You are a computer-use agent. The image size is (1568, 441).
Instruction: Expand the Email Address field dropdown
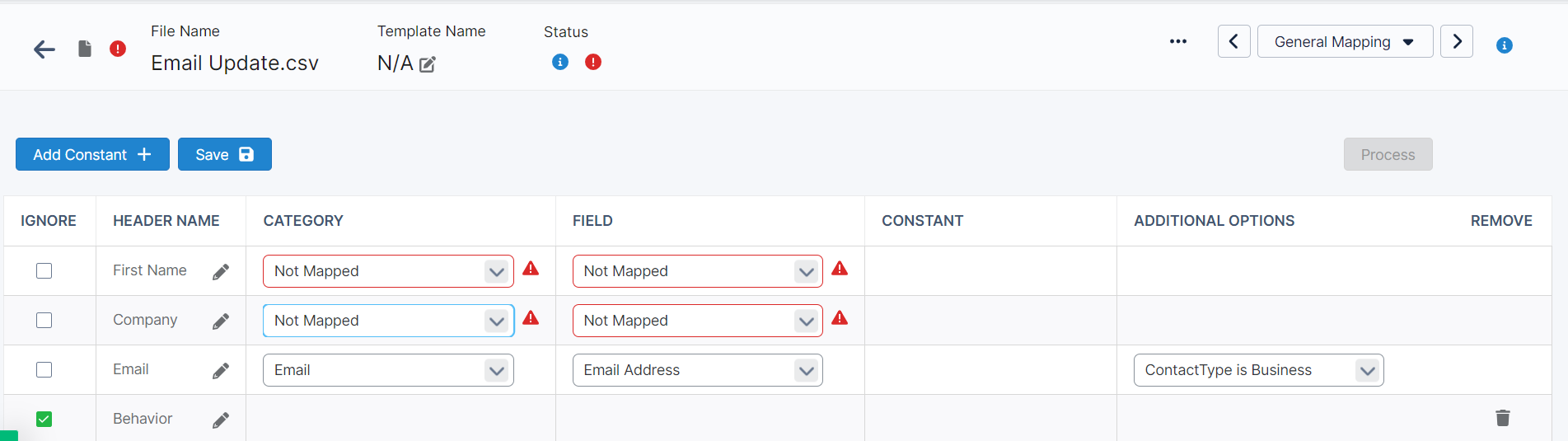[x=697, y=370]
